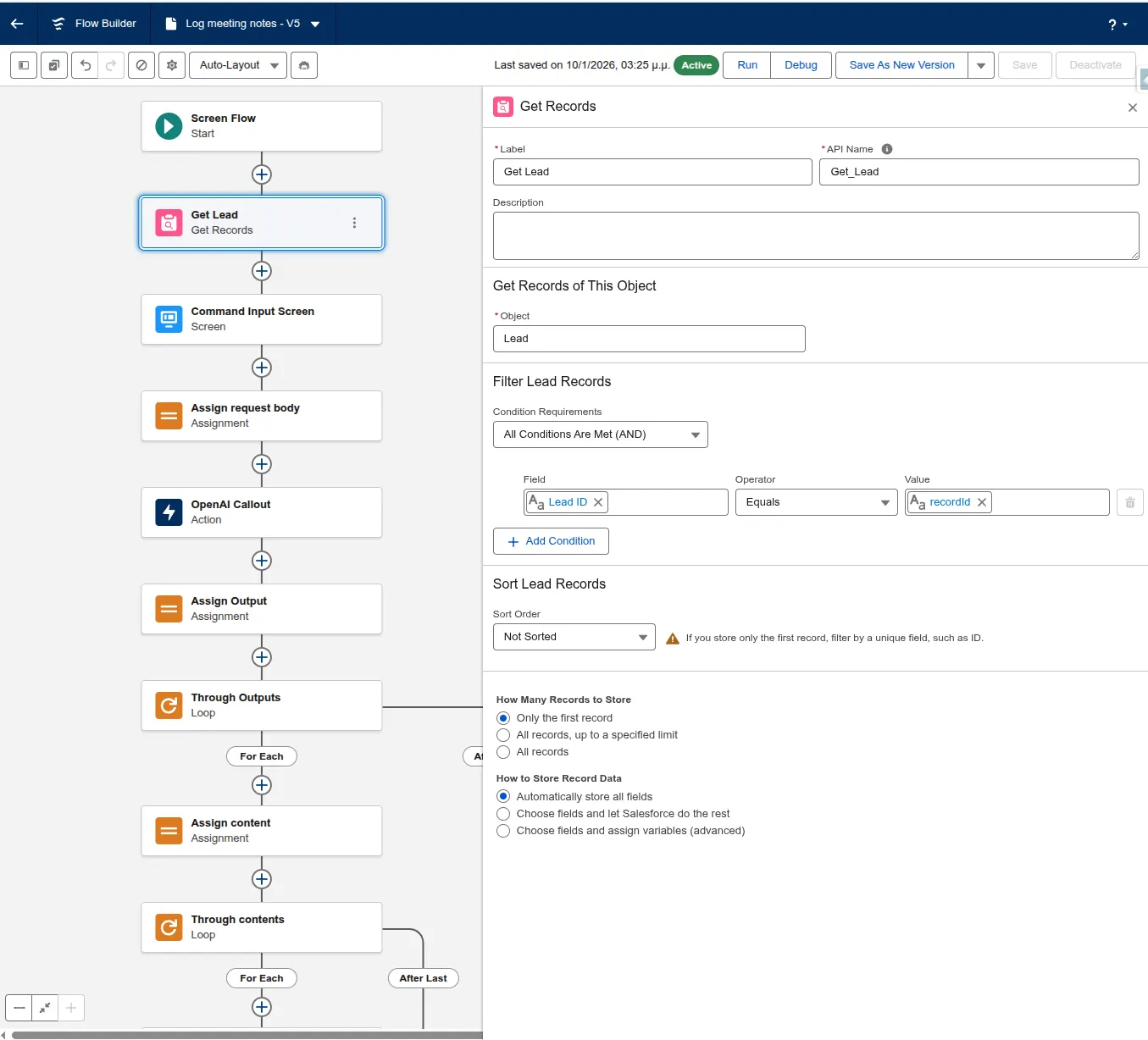Click the disable flow elements icon
The image size is (1148, 1040).
click(141, 65)
